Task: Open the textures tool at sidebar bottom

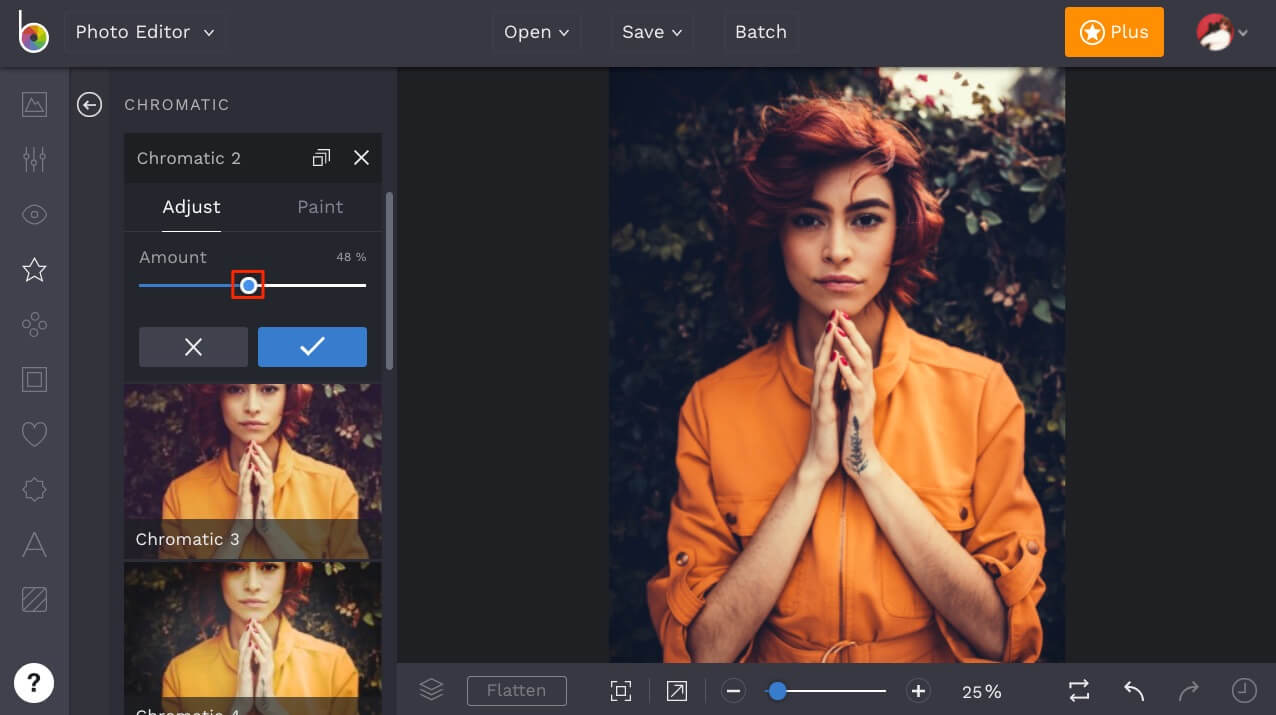Action: pos(33,599)
